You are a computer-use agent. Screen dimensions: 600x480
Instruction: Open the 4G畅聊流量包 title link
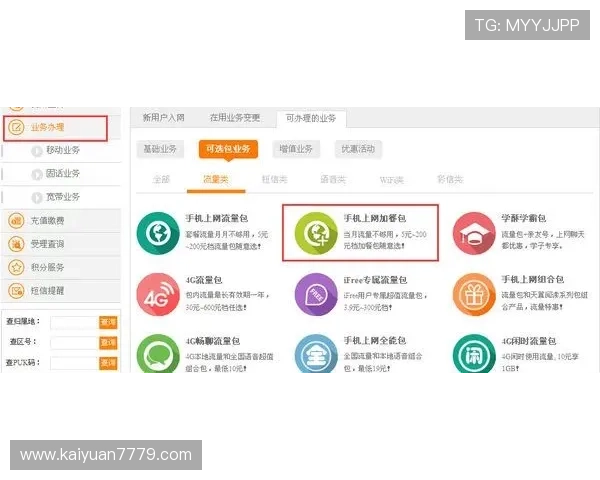click(213, 341)
